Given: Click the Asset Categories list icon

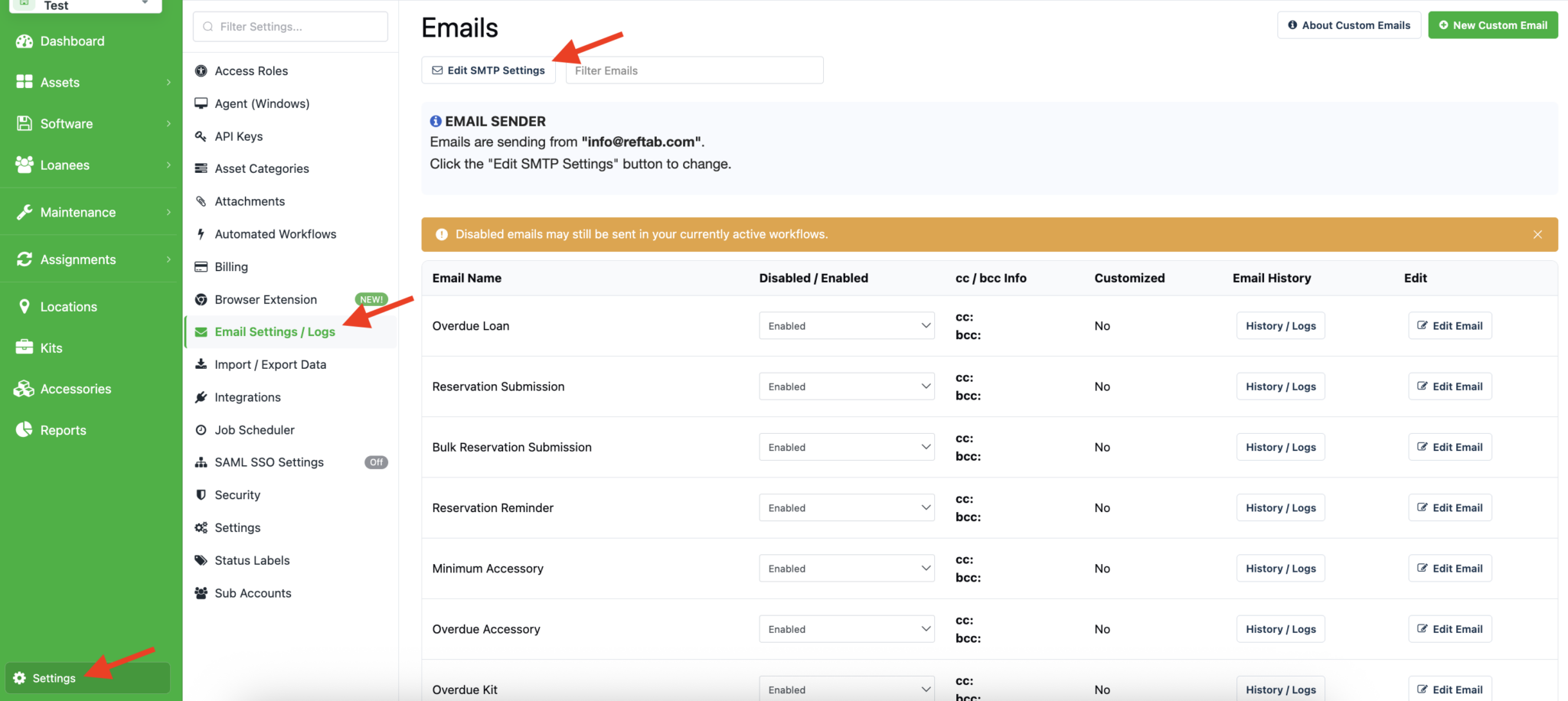Looking at the screenshot, I should point(201,168).
